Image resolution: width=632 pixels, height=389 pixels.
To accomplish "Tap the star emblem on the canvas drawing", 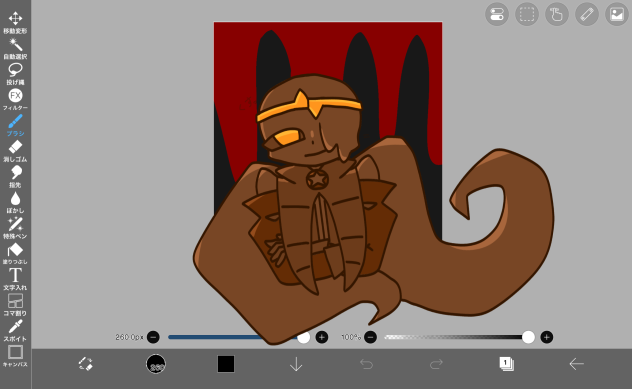I will [x=317, y=179].
